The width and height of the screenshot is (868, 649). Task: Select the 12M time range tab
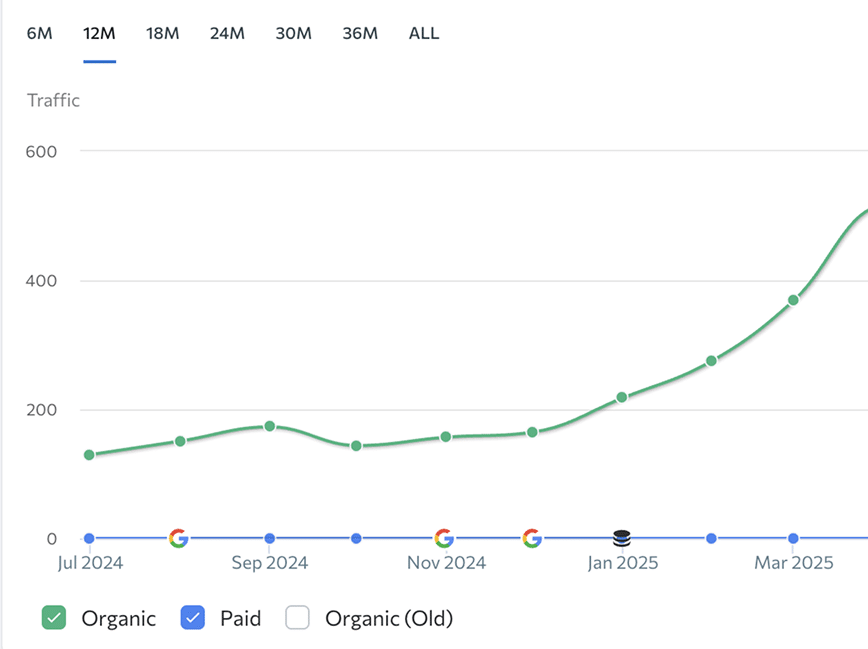(99, 33)
